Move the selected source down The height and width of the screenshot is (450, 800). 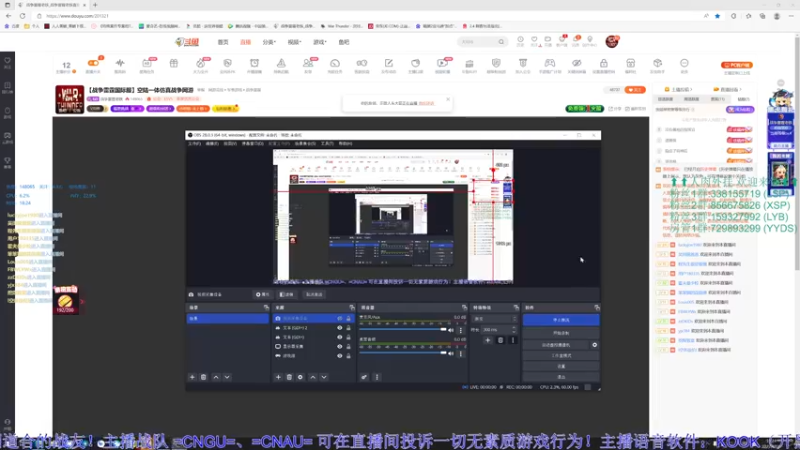[x=324, y=377]
